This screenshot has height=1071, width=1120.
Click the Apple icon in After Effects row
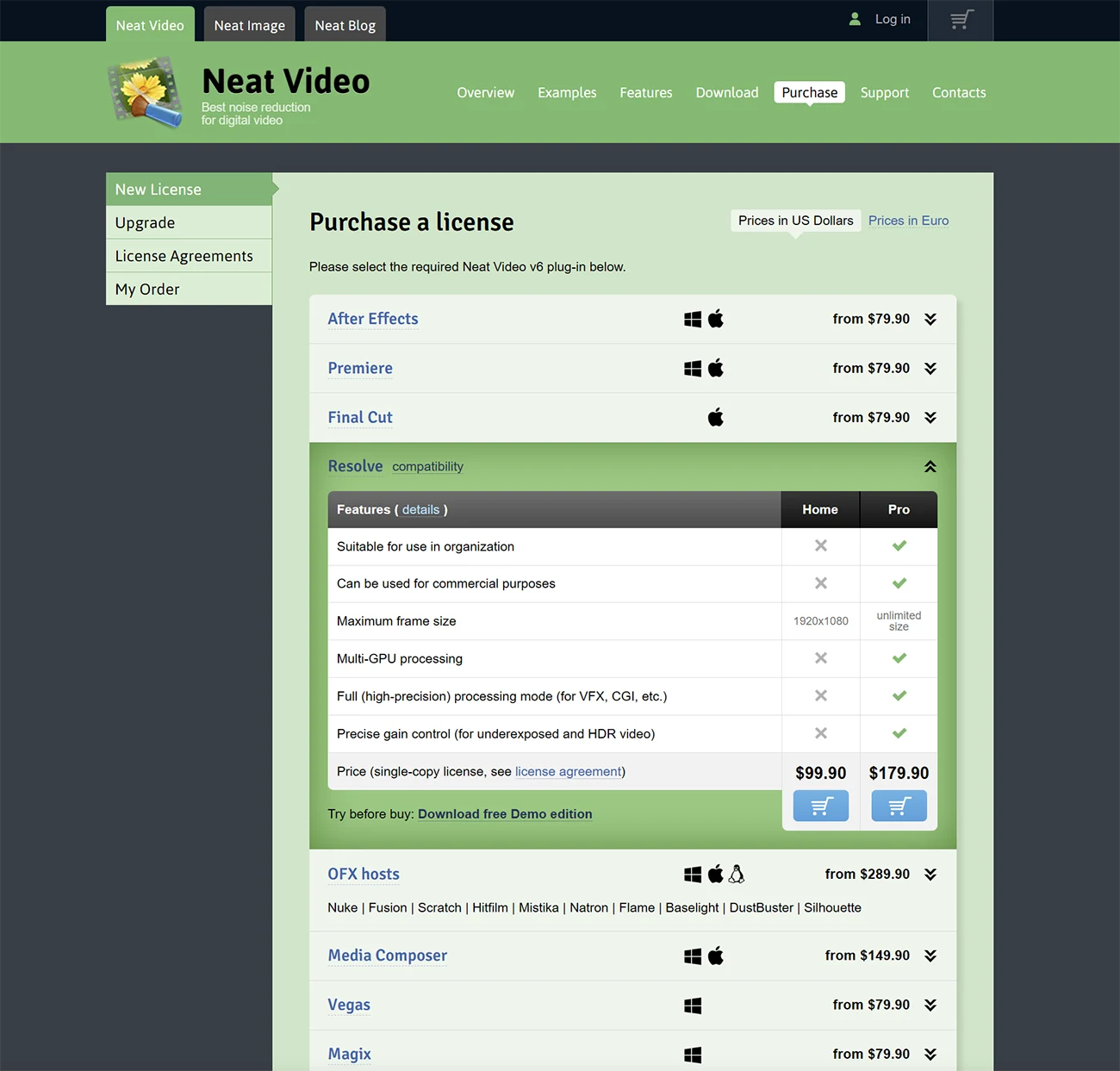click(x=716, y=319)
